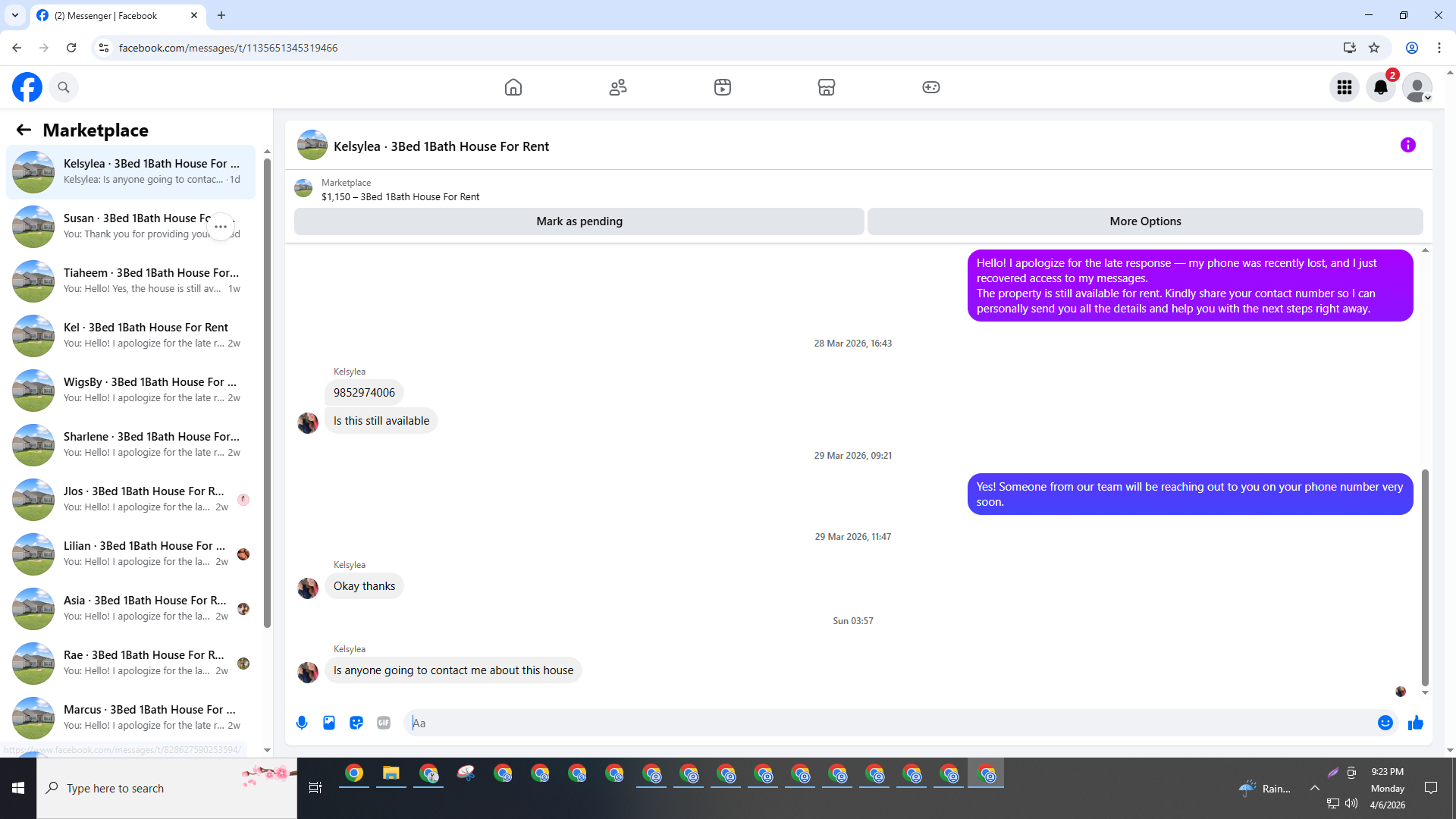This screenshot has height=819, width=1456.
Task: Open emoji picker in message box
Action: [x=1385, y=723]
